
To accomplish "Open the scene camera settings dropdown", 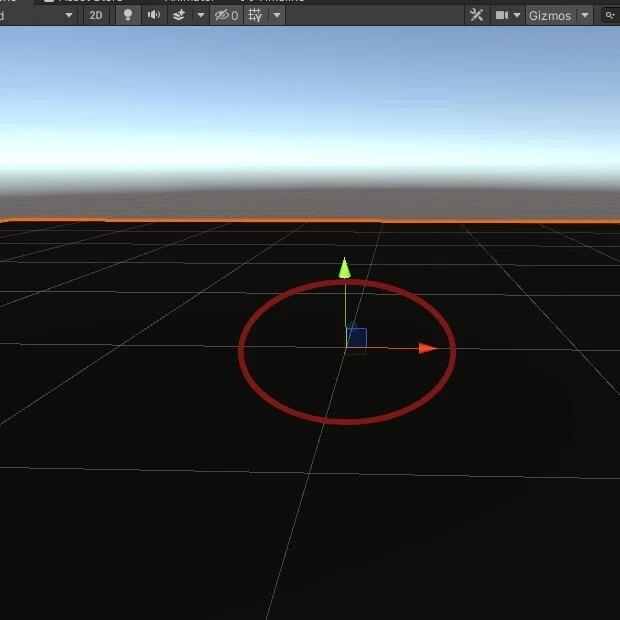I will tap(517, 15).
